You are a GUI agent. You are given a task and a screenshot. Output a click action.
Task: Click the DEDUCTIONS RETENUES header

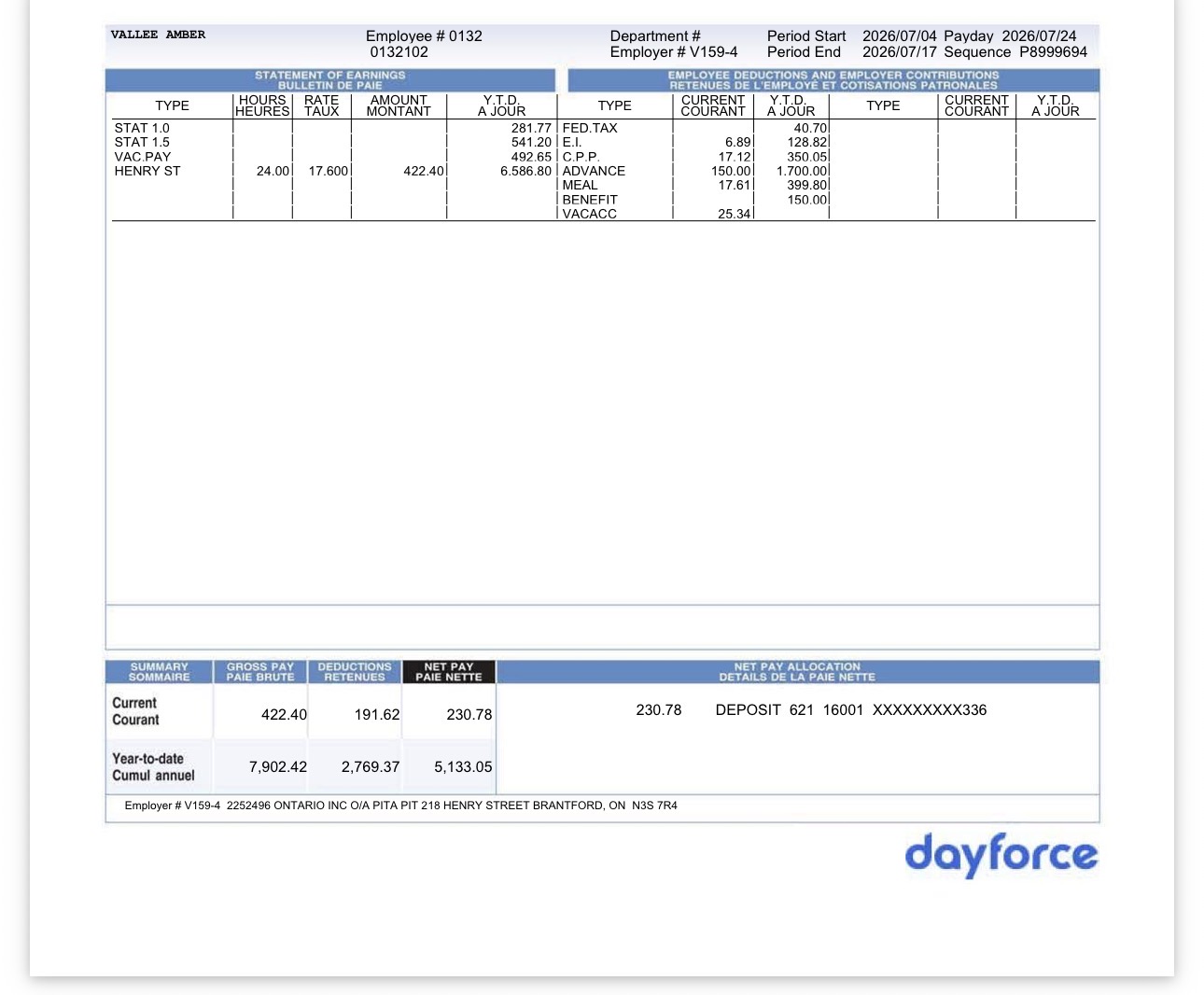tap(355, 672)
